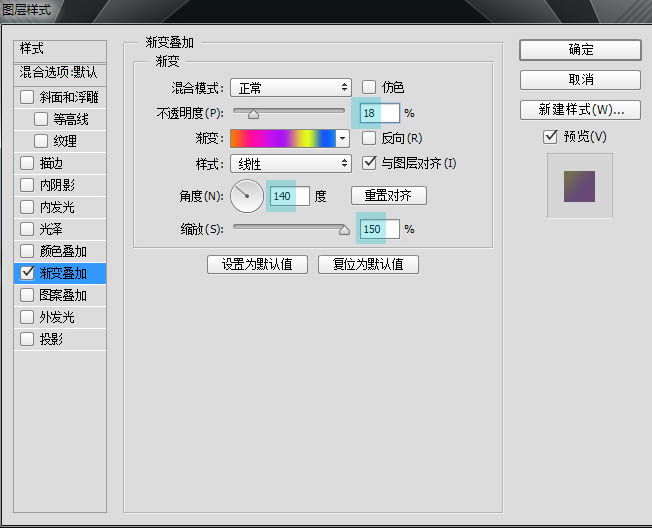Select the 外发光 label entry
Image resolution: width=652 pixels, height=528 pixels.
point(57,317)
